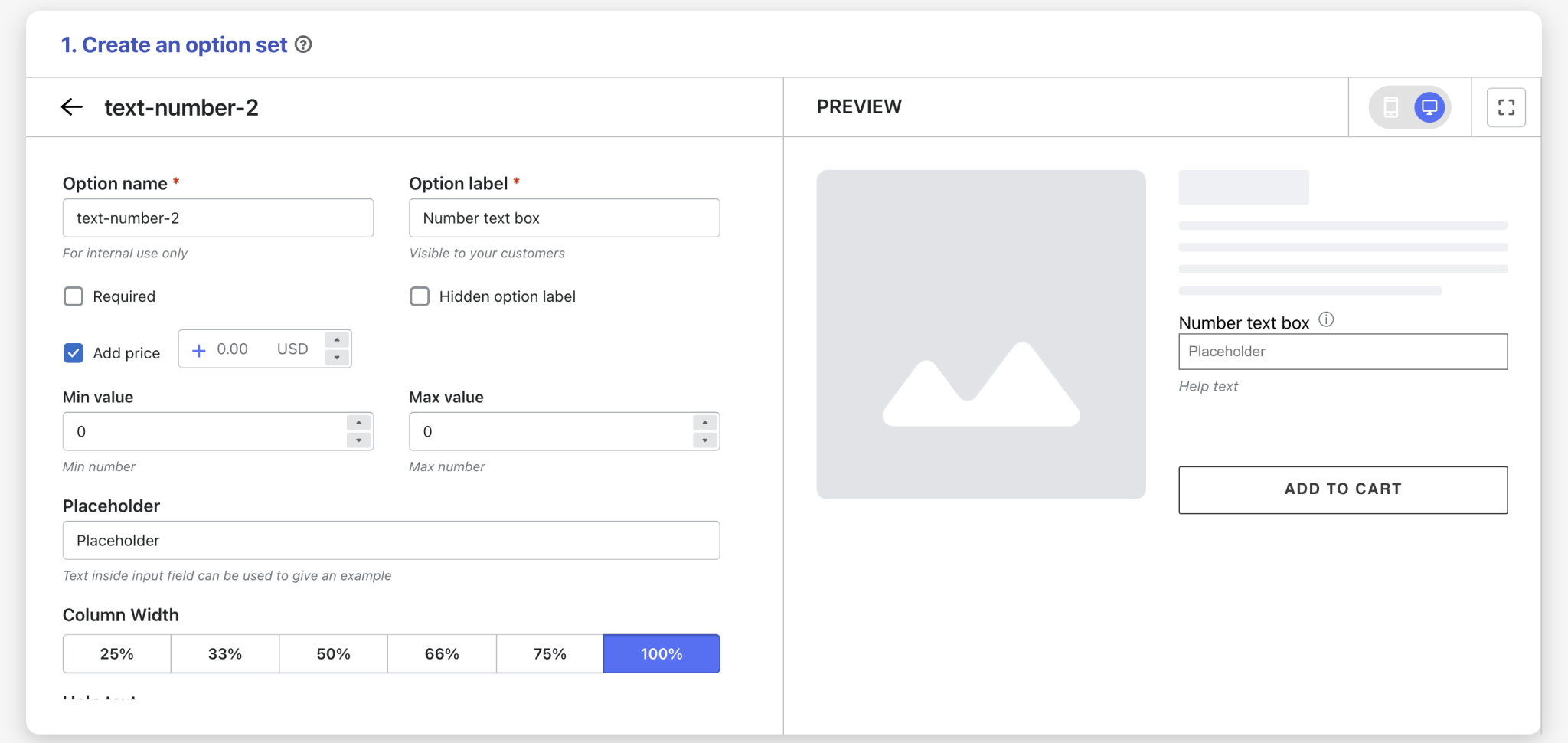Click the Option label text field

[x=564, y=218]
